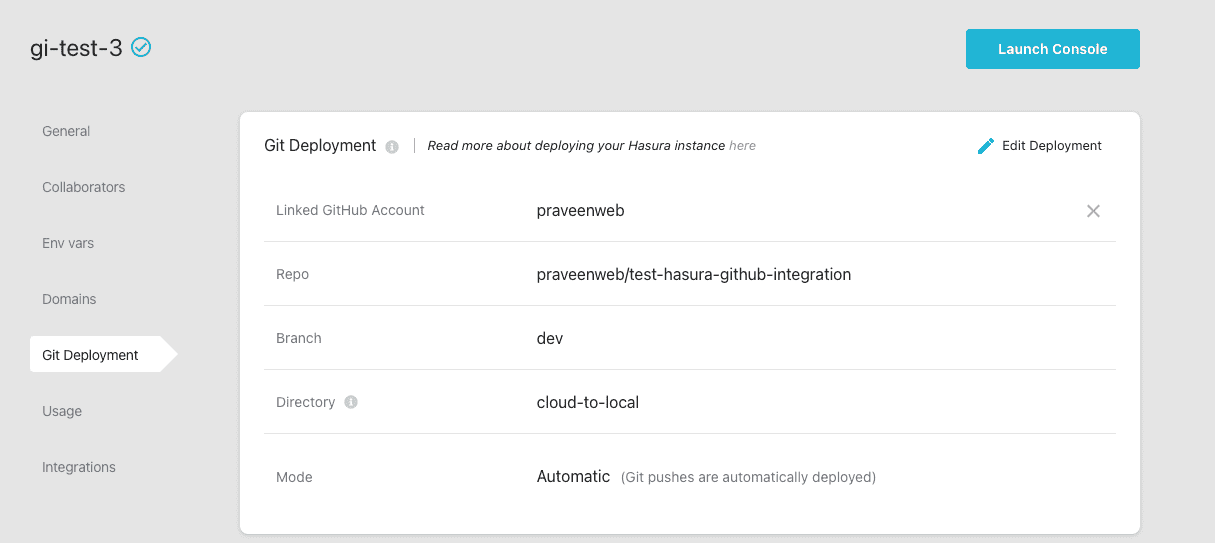Remove linked GitHub account with X icon
Image resolution: width=1215 pixels, height=543 pixels.
pyautogui.click(x=1093, y=211)
